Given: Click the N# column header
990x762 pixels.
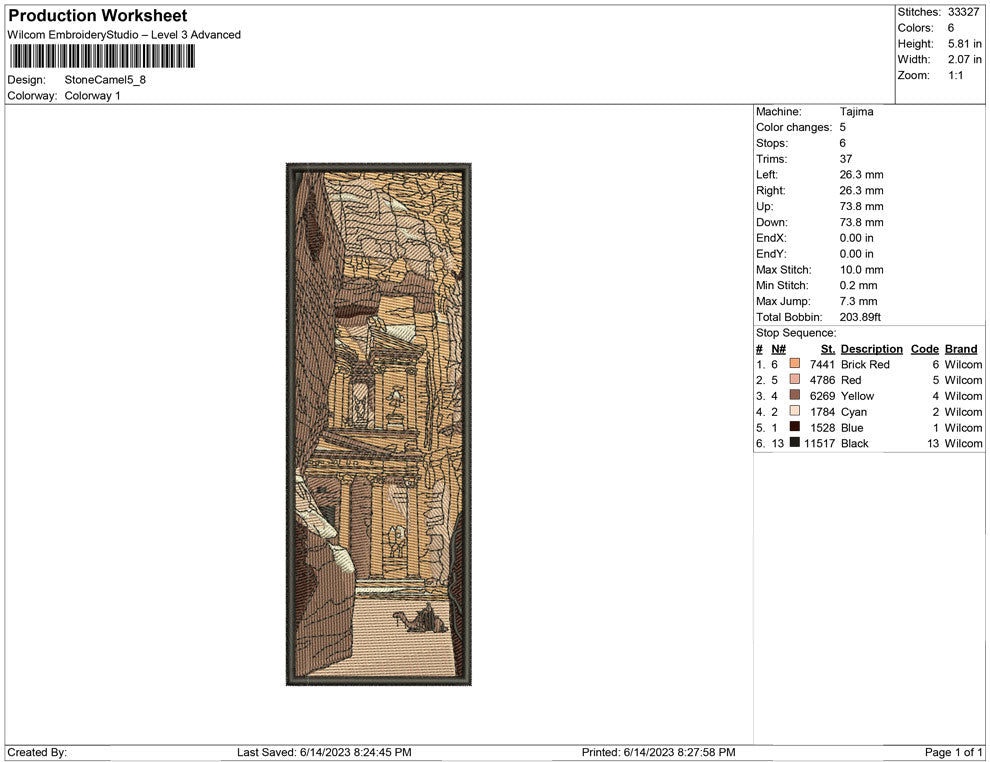Looking at the screenshot, I should (778, 349).
